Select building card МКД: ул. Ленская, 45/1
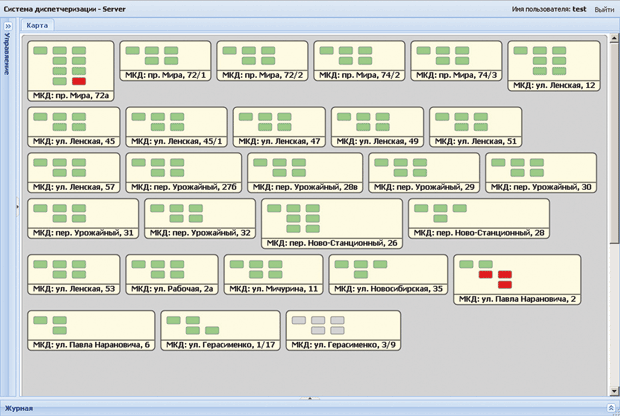This screenshot has height=416, width=620. pos(176,127)
